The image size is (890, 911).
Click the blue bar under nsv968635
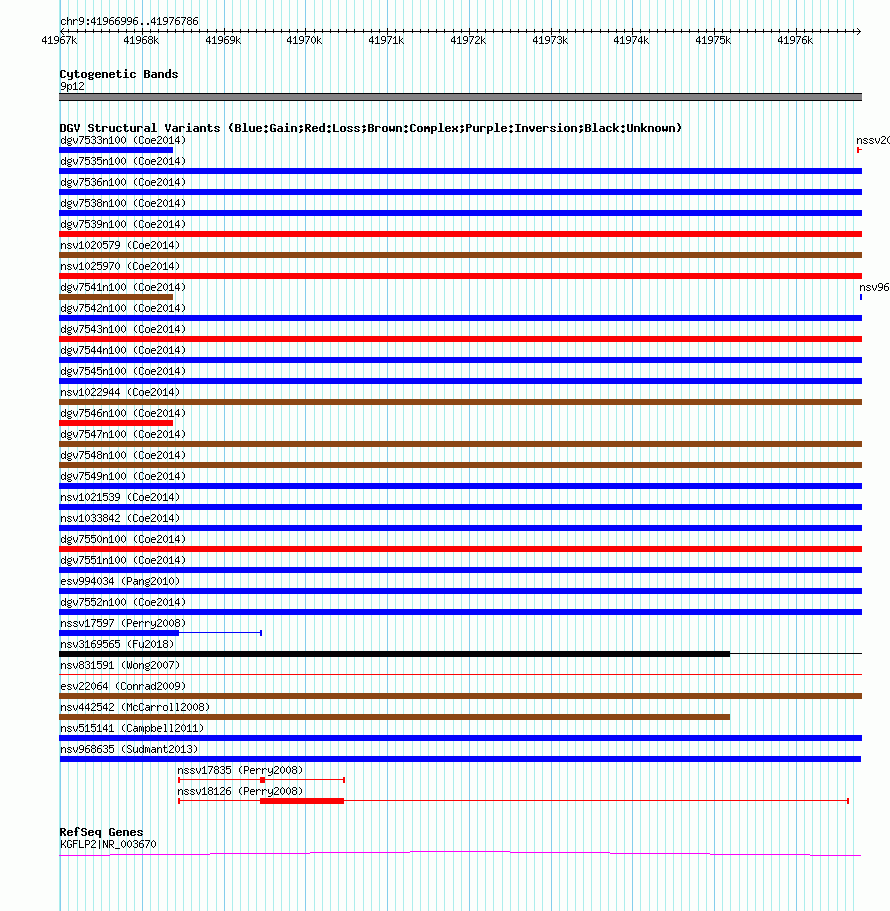(460, 759)
